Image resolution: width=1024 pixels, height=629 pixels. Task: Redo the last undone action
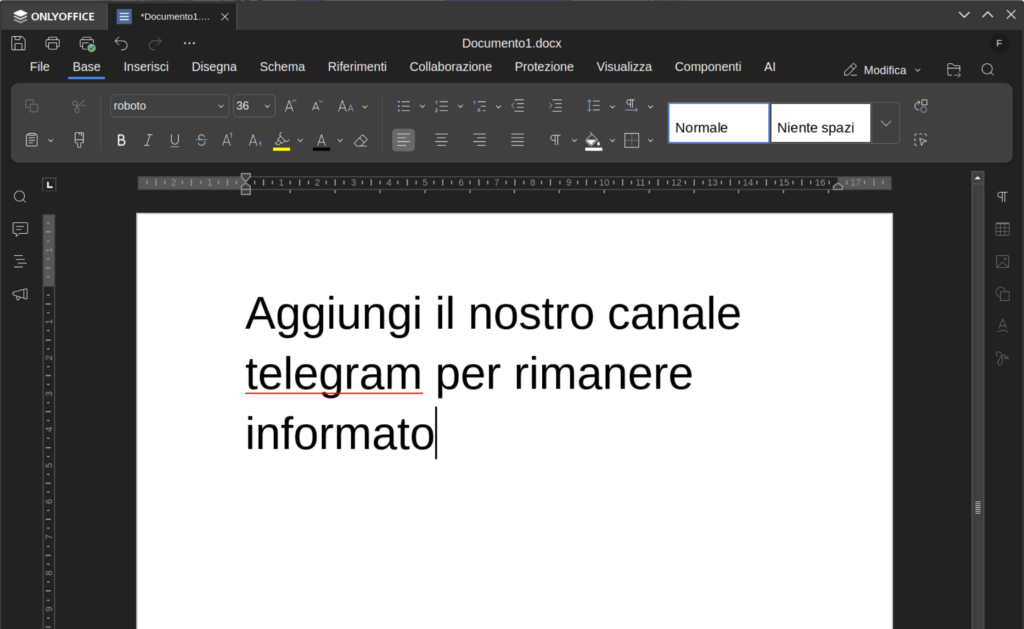155,43
